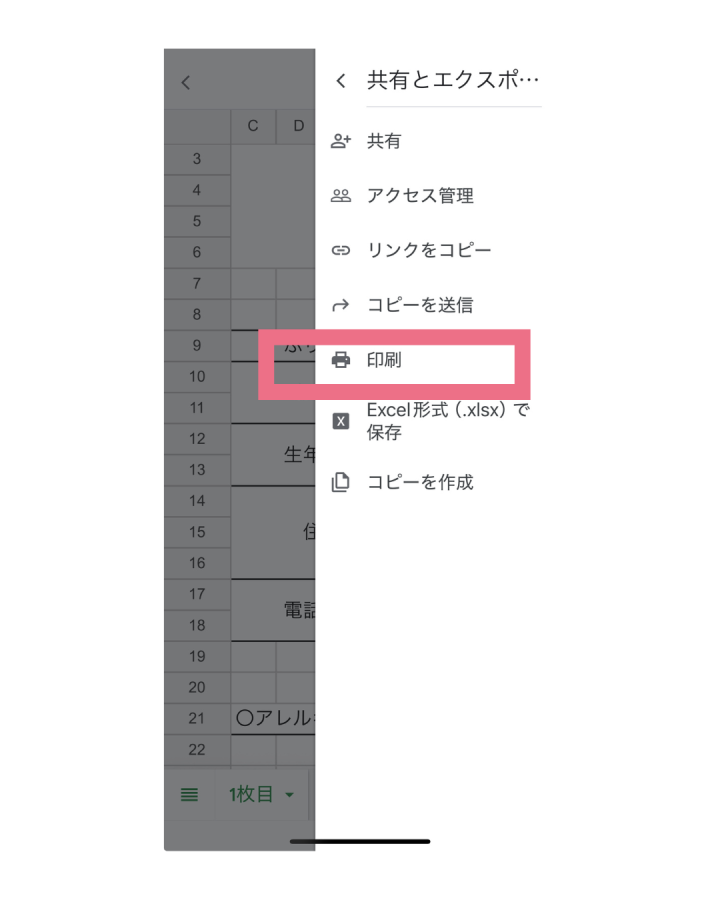Choose Excel形式 (.xlsx) で保存
This screenshot has width=720, height=900.
pos(447,421)
